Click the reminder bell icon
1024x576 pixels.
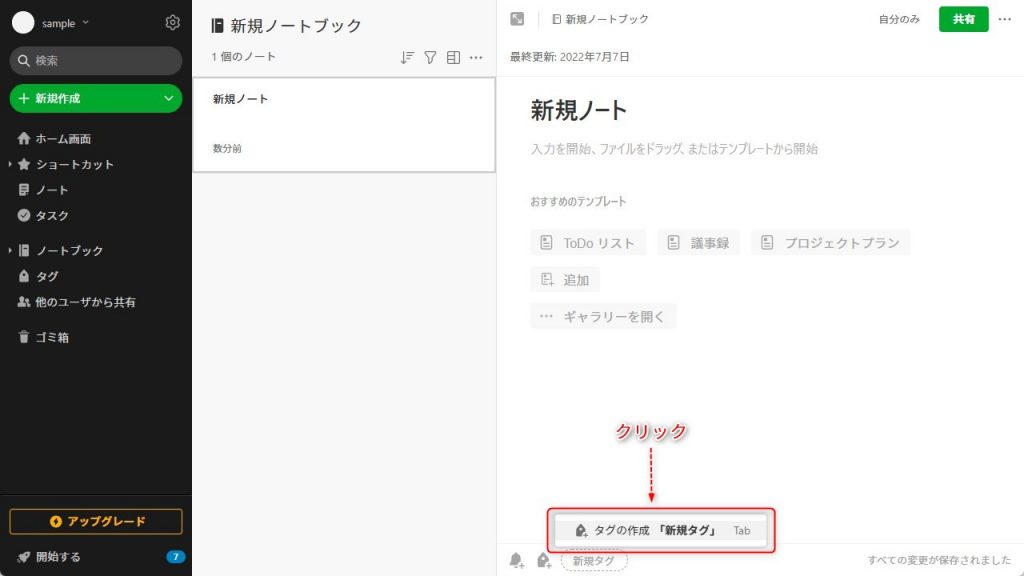[517, 560]
